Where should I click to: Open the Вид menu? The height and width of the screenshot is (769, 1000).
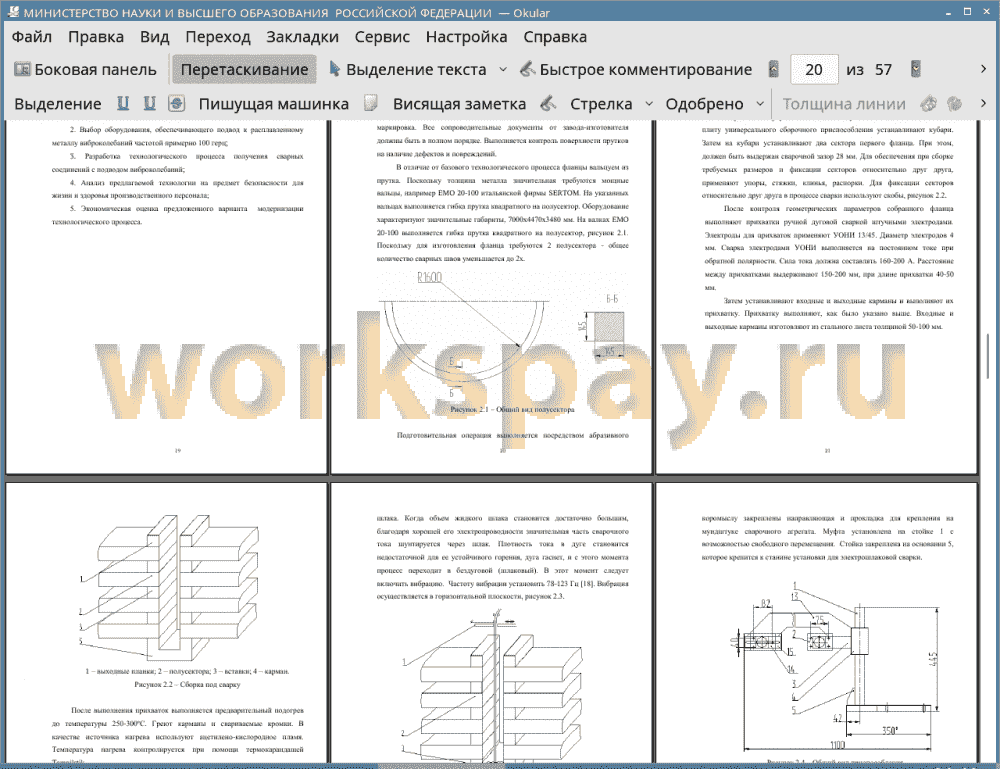pyautogui.click(x=154, y=37)
